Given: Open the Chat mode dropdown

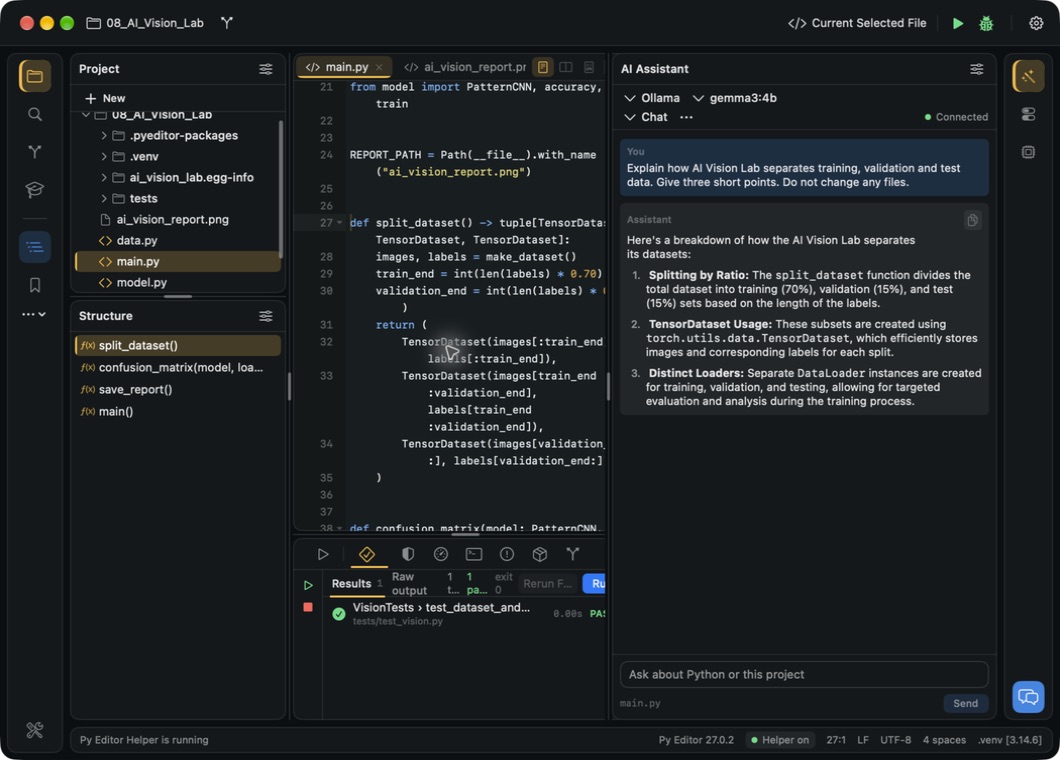Looking at the screenshot, I should pyautogui.click(x=646, y=117).
